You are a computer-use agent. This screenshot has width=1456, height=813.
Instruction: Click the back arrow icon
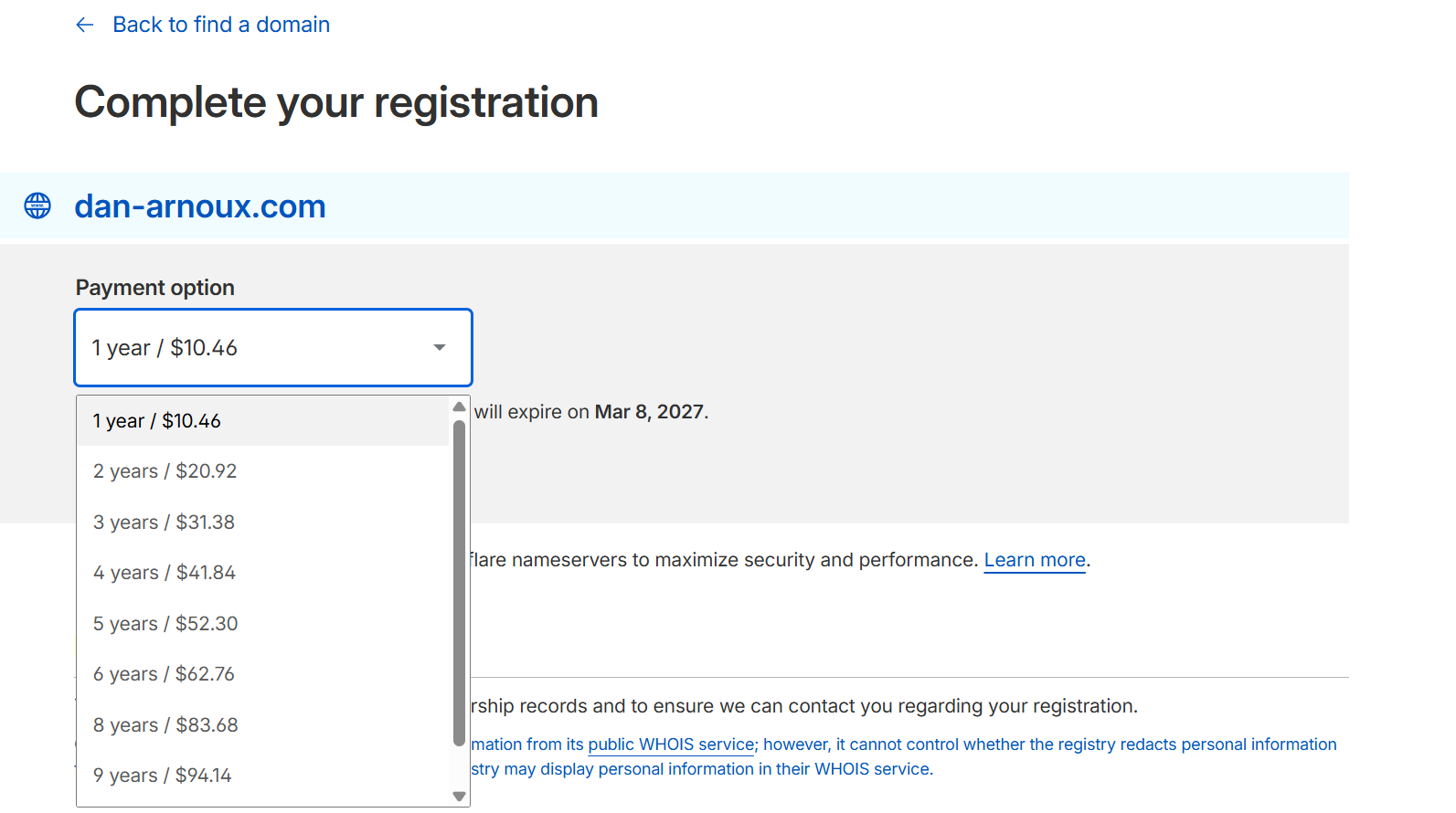coord(85,25)
